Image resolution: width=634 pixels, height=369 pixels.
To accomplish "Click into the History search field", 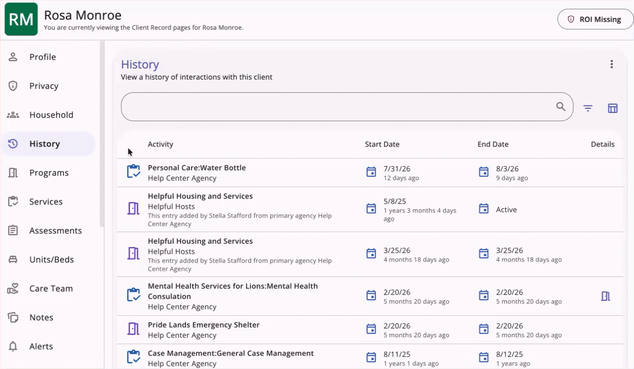I will point(347,107).
